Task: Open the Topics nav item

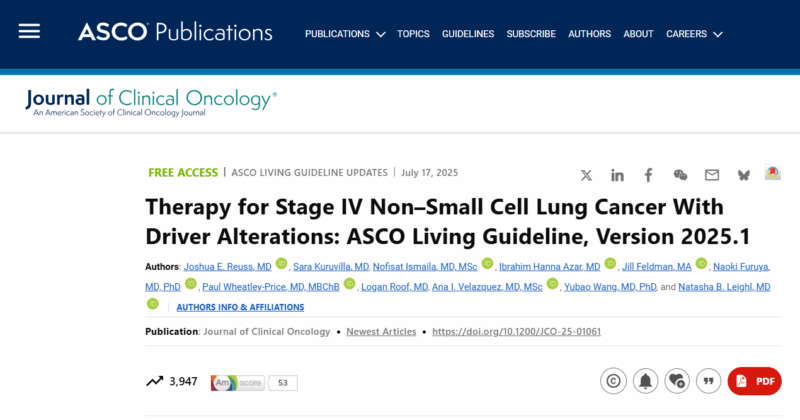Action: 413,34
